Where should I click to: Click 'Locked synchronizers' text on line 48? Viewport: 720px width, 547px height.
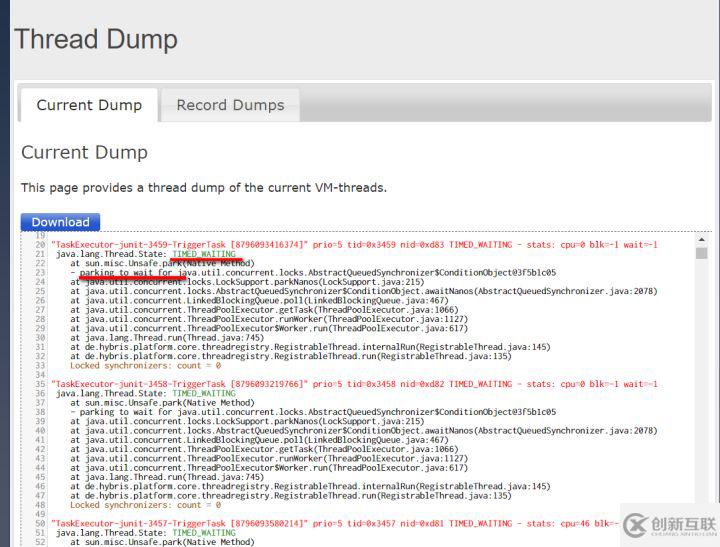(121, 505)
